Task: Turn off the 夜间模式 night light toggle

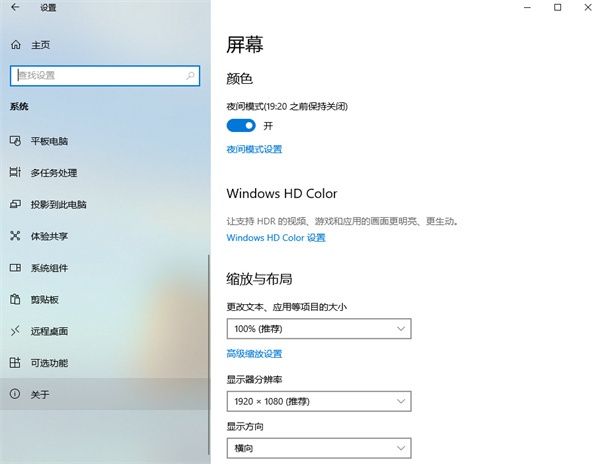Action: click(x=241, y=125)
